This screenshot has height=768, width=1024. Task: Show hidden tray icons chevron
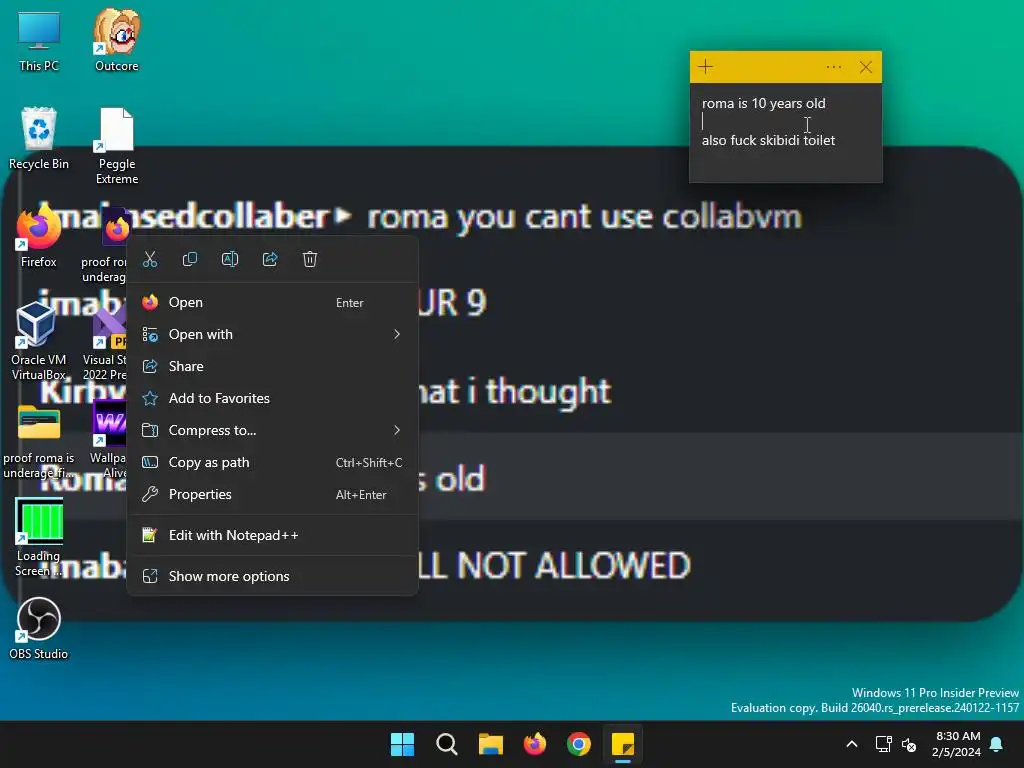coord(852,744)
